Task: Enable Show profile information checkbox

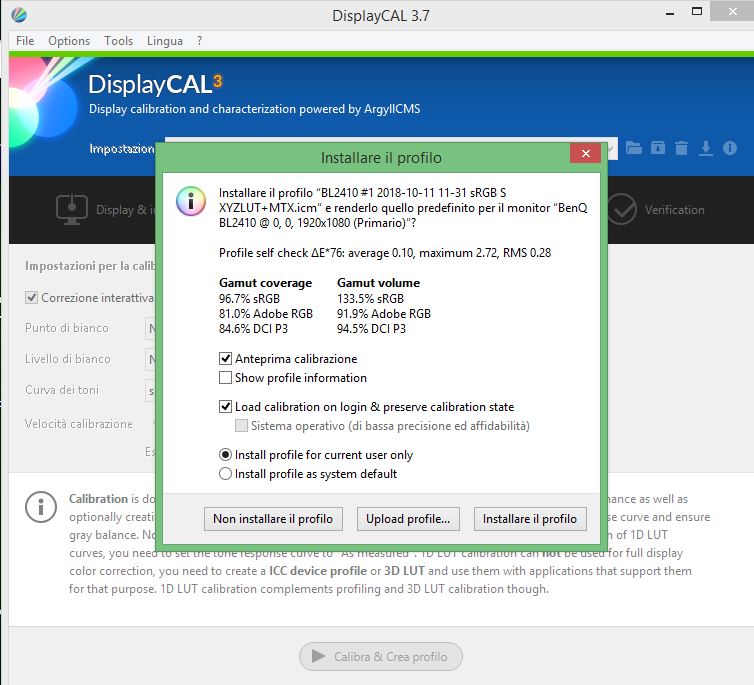Action: [225, 378]
